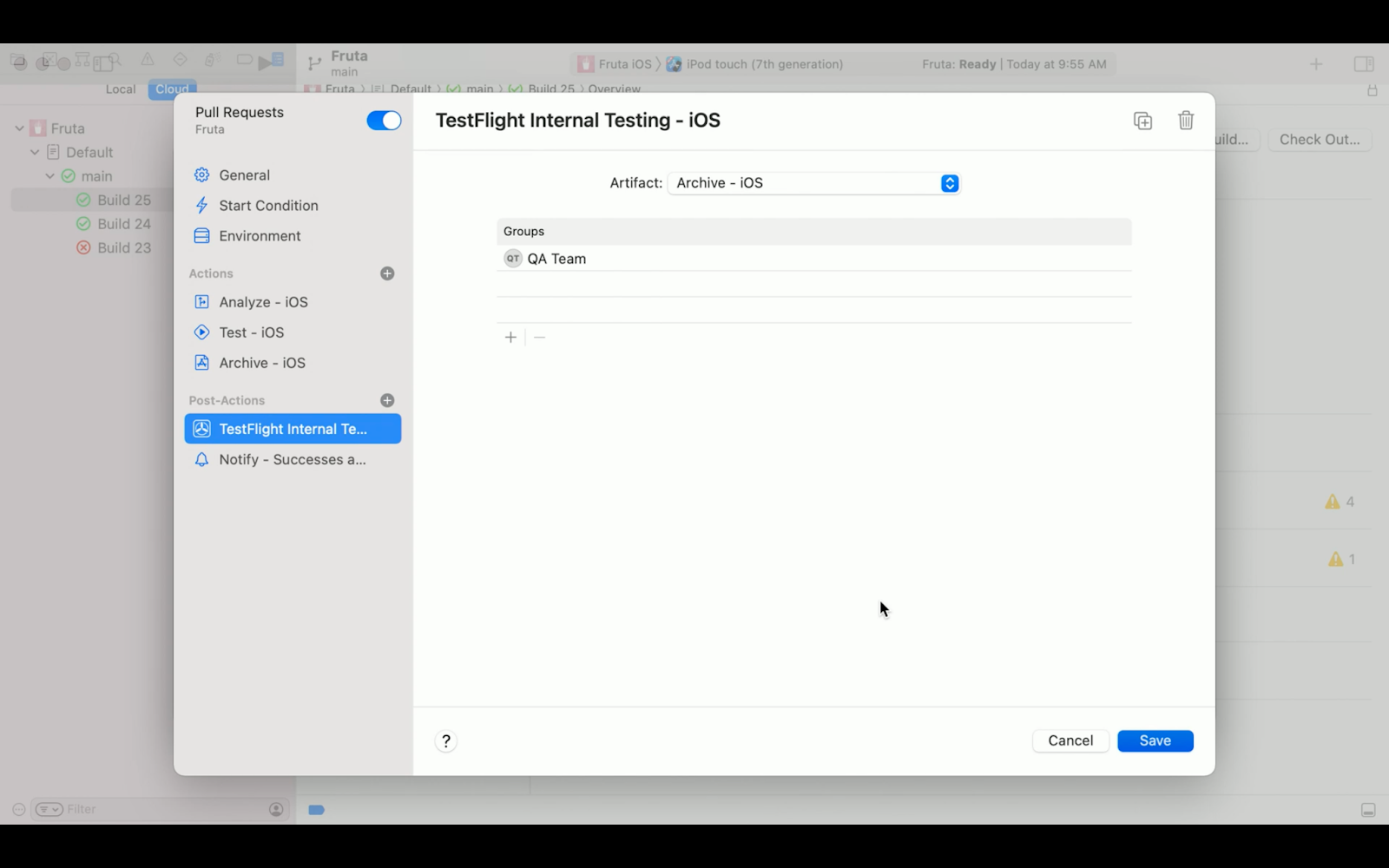Click the lightning bolt Start Condition icon

click(201, 206)
